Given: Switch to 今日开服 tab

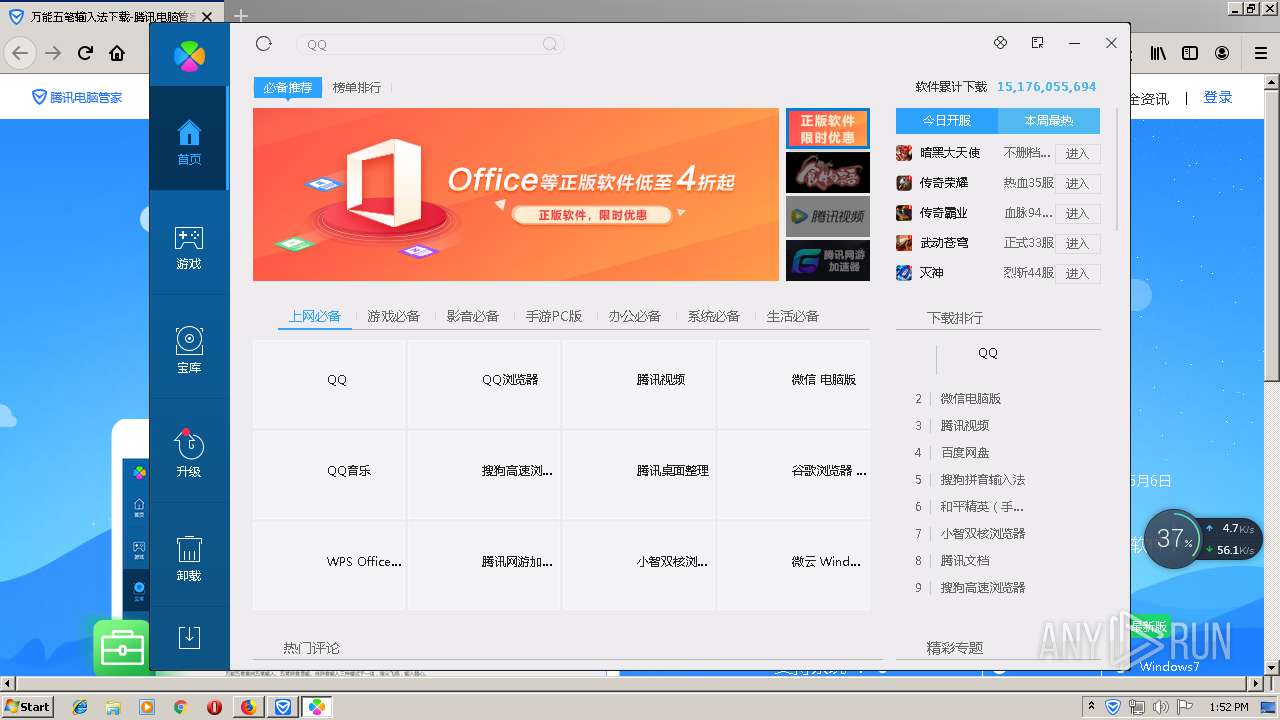Looking at the screenshot, I should click(x=947, y=120).
